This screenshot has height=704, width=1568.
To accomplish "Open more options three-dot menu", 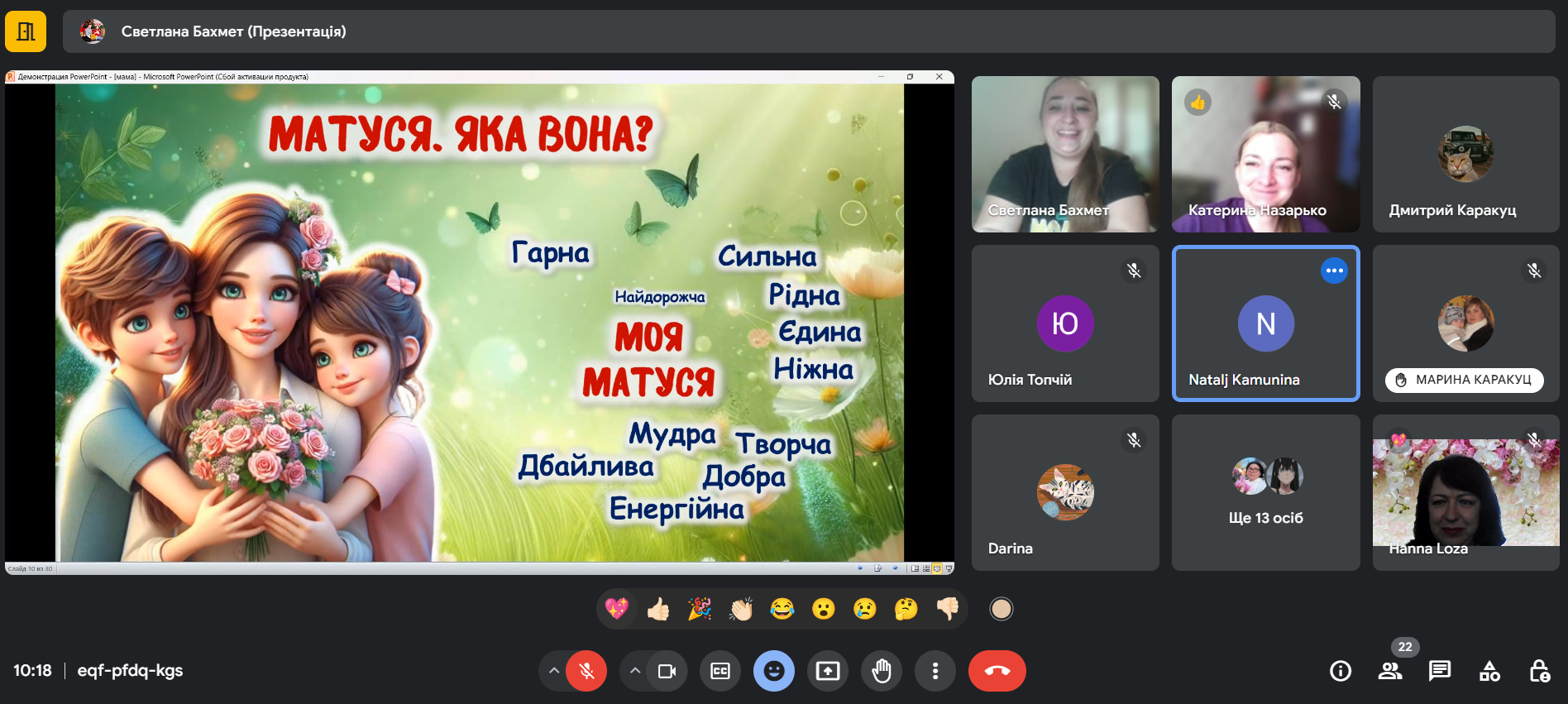I will coord(935,671).
